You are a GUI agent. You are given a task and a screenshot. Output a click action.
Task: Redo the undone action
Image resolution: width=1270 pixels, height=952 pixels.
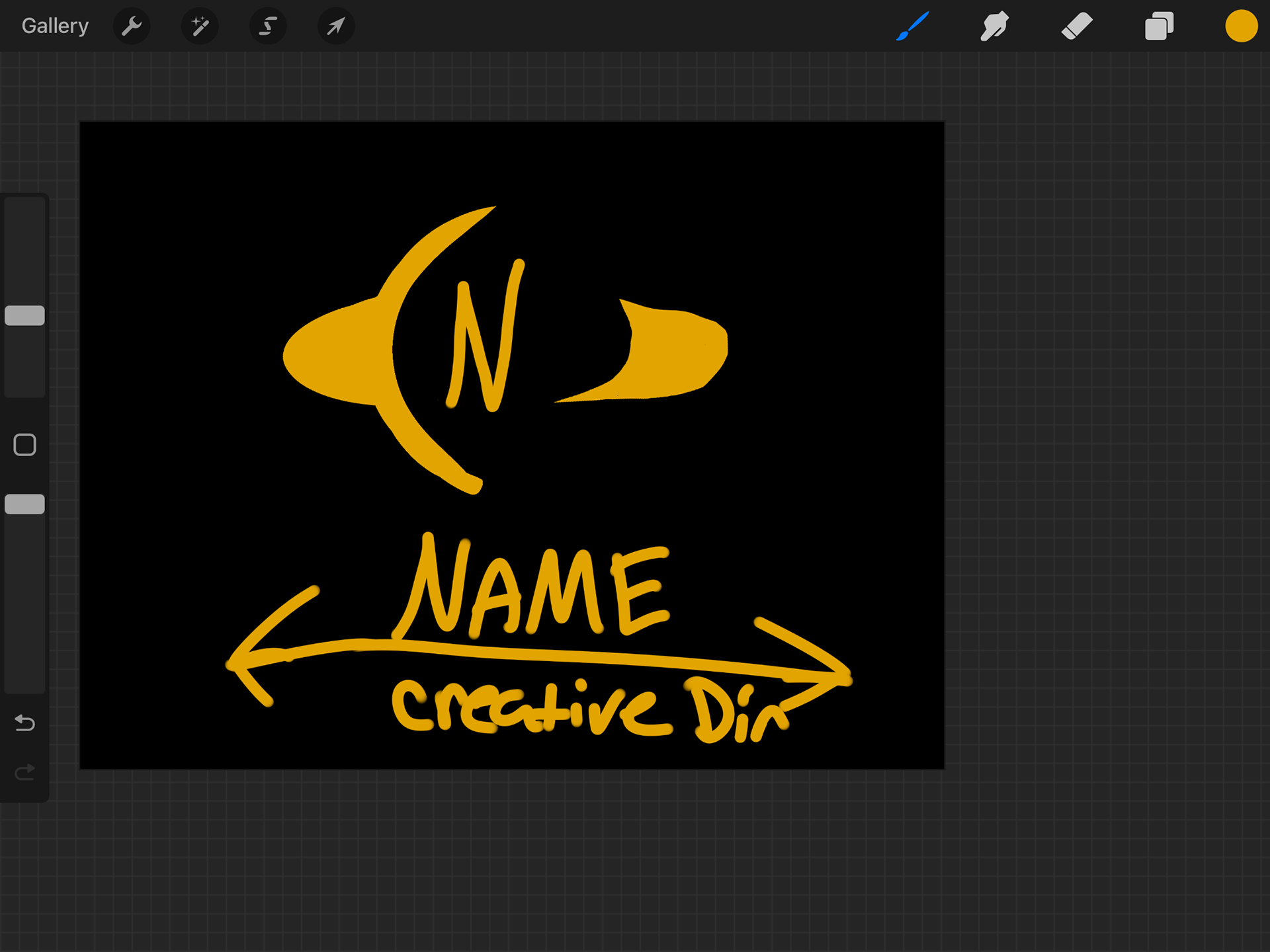pyautogui.click(x=25, y=772)
